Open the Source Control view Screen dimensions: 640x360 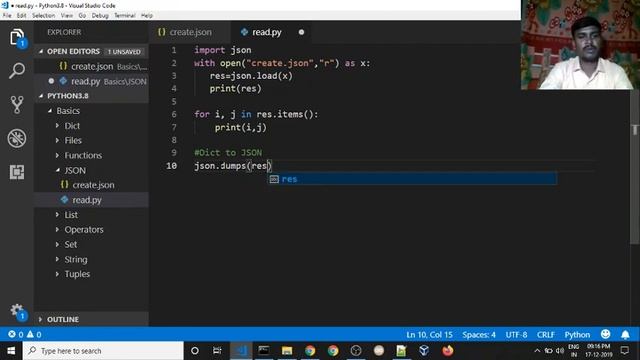[x=17, y=104]
